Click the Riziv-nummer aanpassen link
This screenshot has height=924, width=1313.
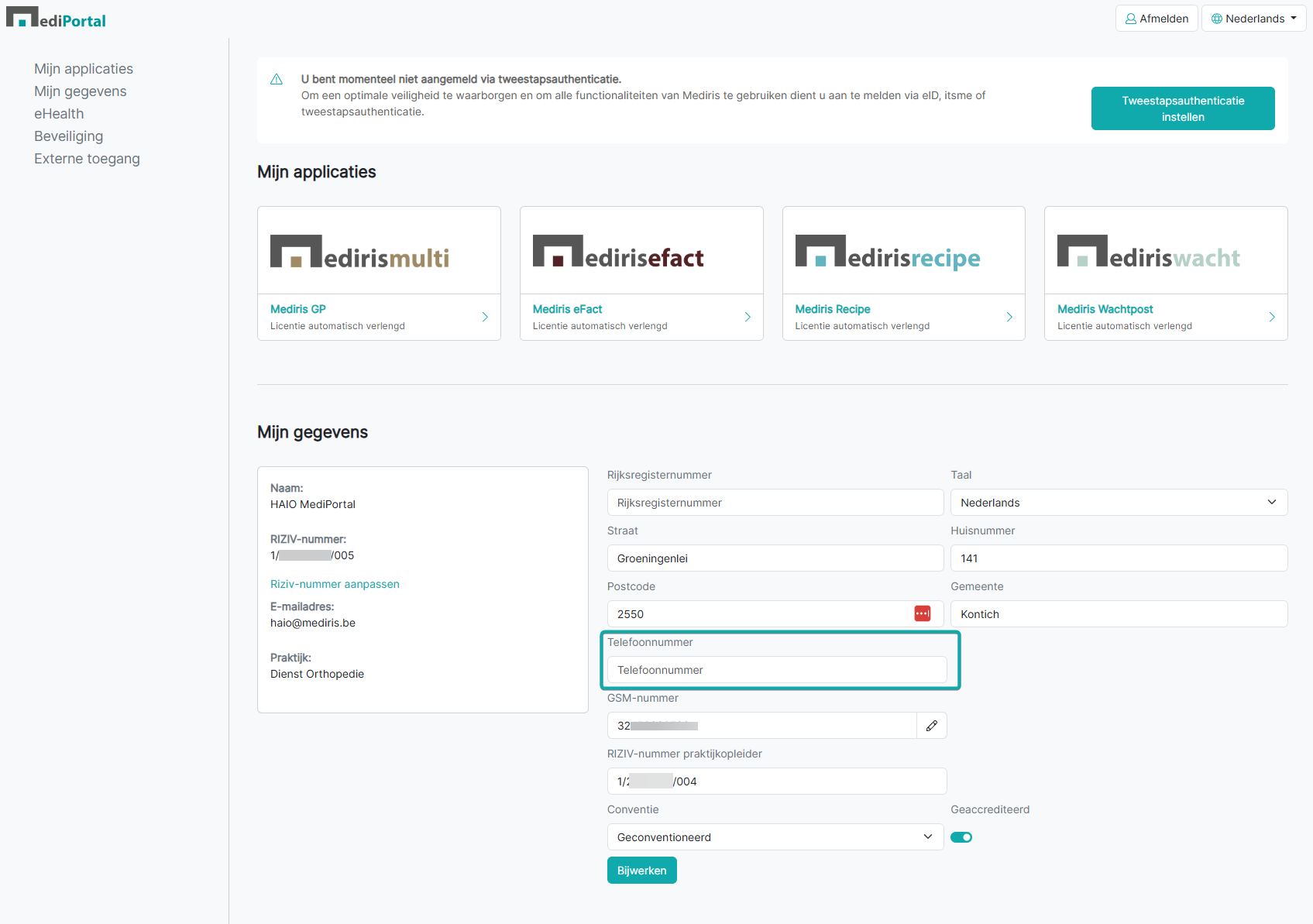(x=335, y=584)
